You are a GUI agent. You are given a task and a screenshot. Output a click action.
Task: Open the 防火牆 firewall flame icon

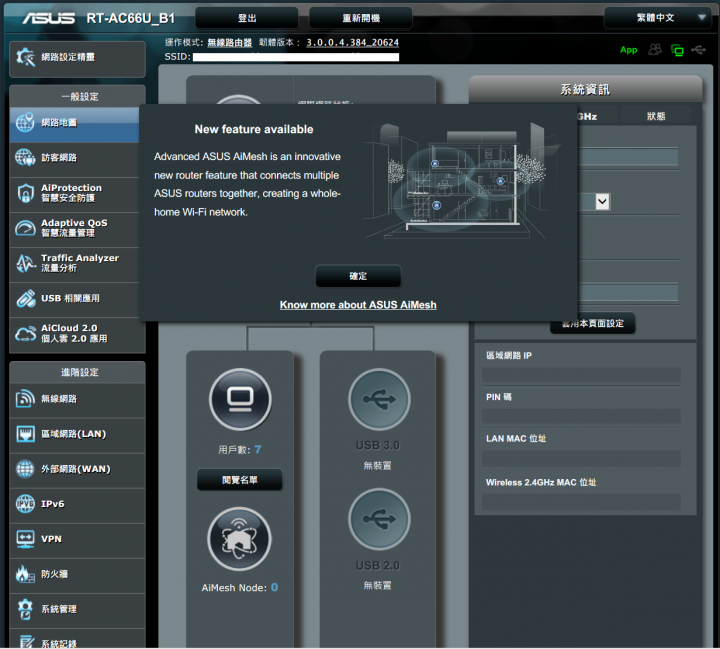click(x=25, y=574)
